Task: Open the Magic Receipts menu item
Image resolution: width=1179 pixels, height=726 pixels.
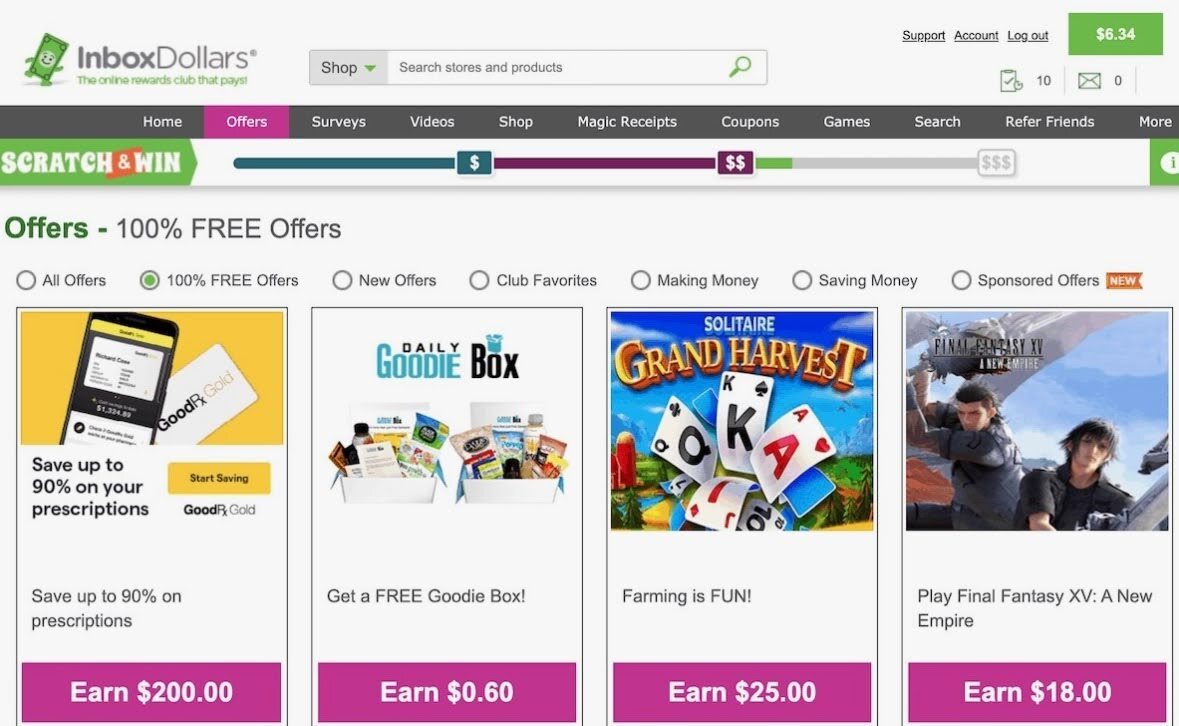Action: point(627,122)
